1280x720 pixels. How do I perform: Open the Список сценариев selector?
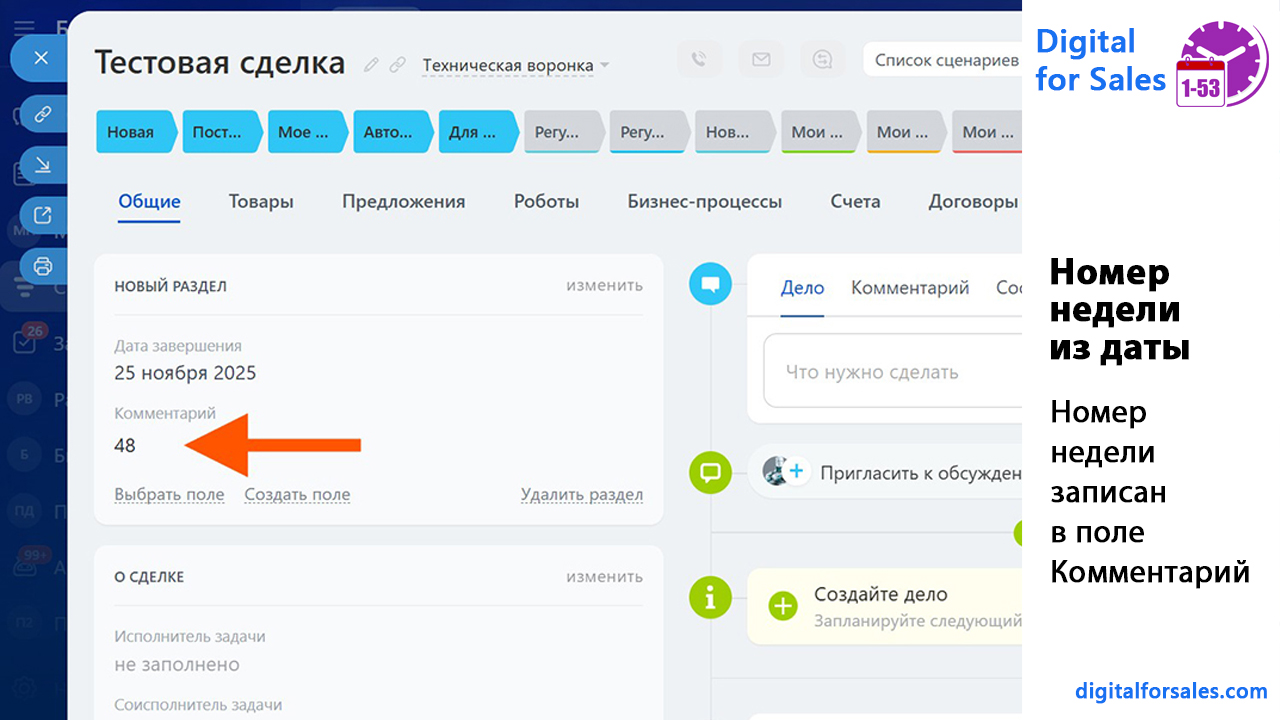click(945, 60)
